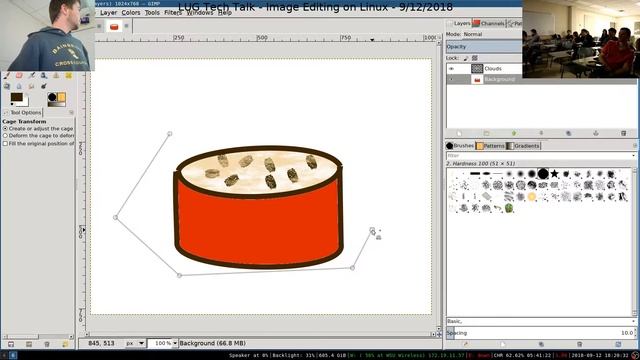This screenshot has height=360, width=640.
Task: Open the Filters menu
Action: (x=173, y=13)
